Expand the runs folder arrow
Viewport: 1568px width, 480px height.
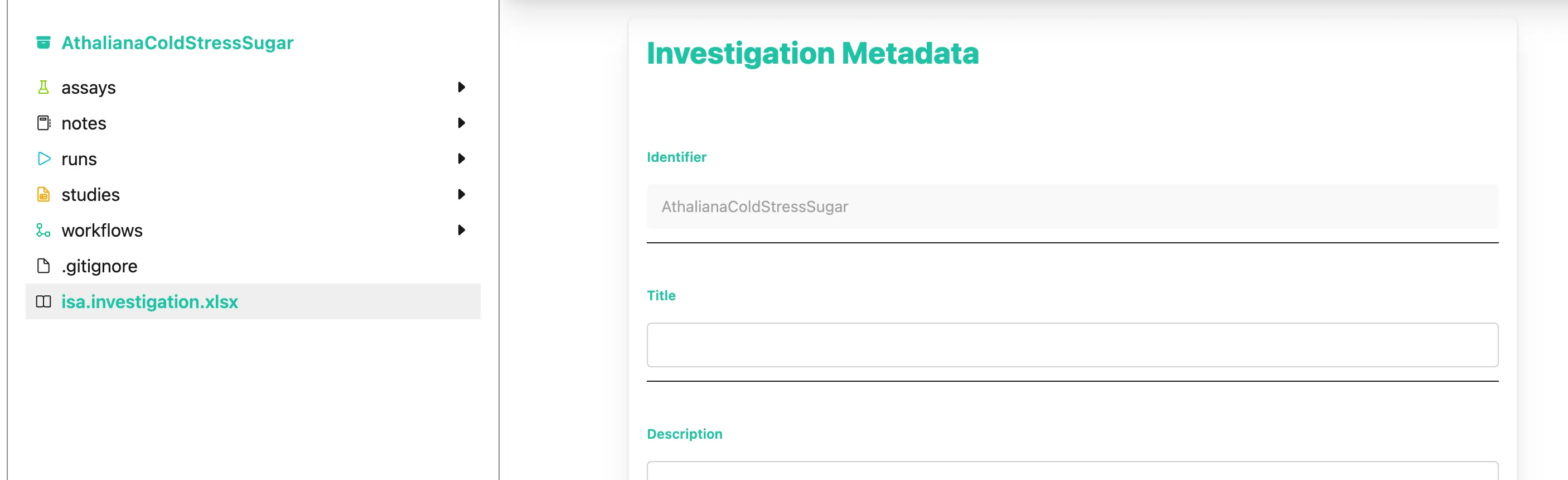[461, 159]
